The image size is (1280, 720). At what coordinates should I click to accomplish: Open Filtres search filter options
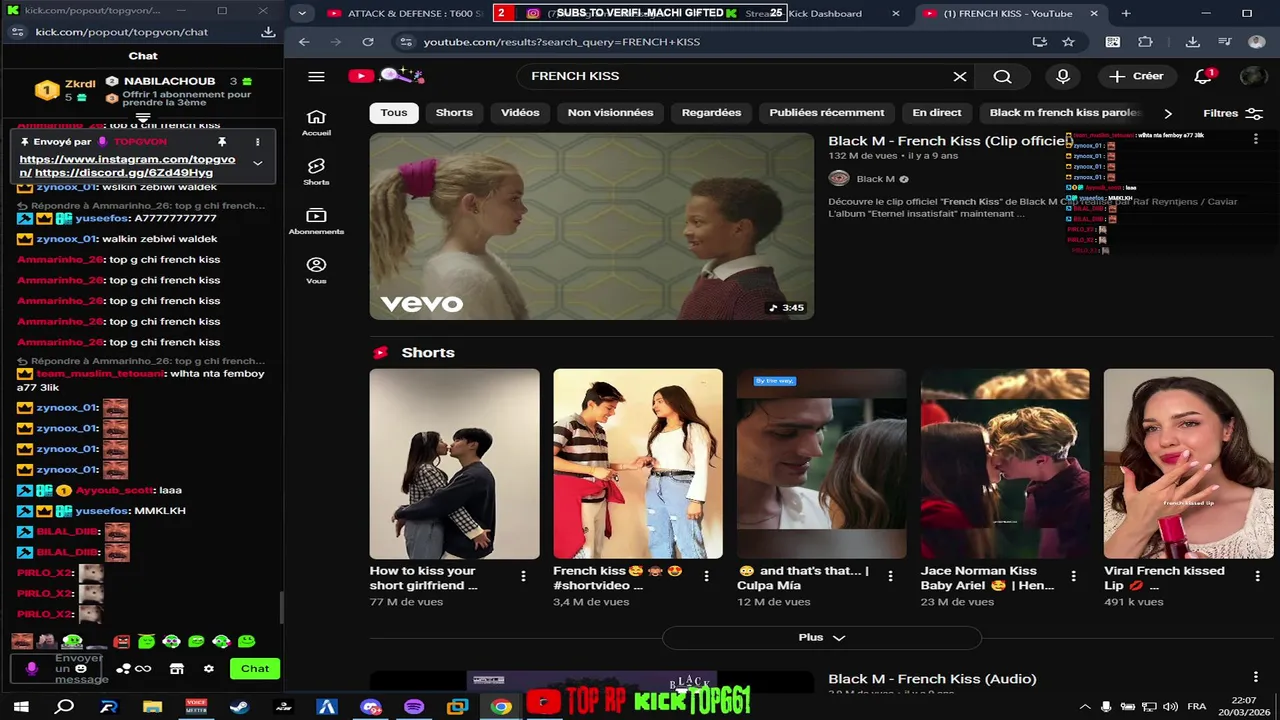click(1232, 113)
